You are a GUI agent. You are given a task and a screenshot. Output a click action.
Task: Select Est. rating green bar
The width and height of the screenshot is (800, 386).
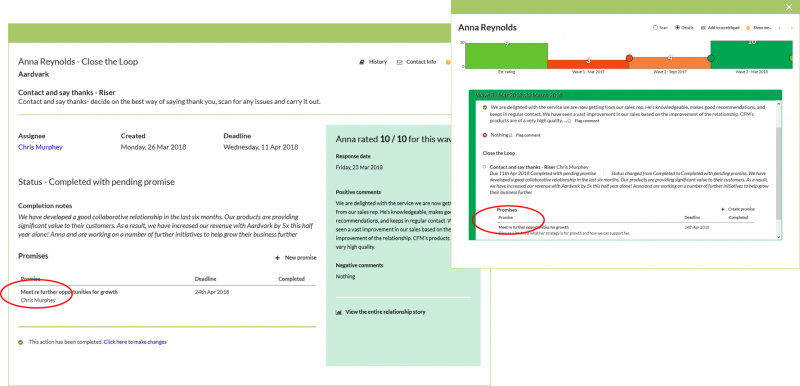click(507, 56)
